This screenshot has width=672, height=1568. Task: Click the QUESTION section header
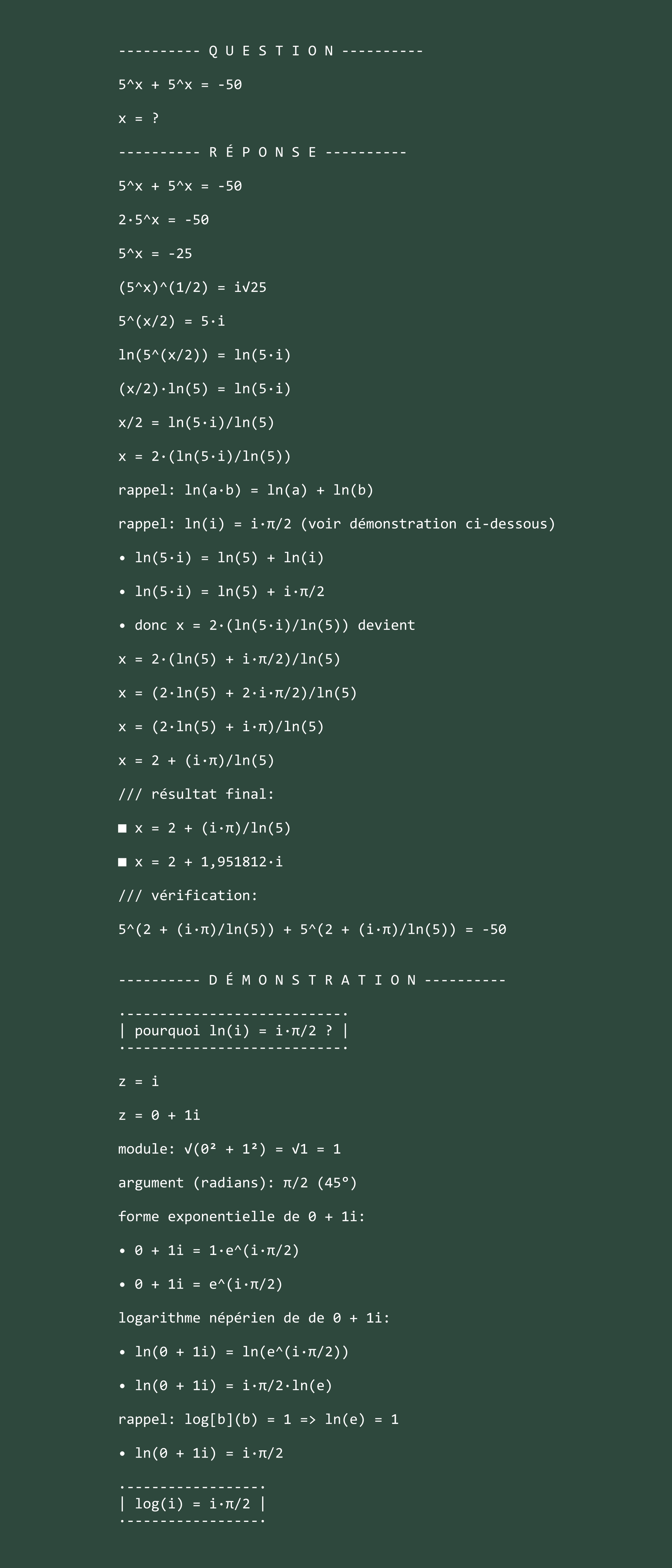271,51
